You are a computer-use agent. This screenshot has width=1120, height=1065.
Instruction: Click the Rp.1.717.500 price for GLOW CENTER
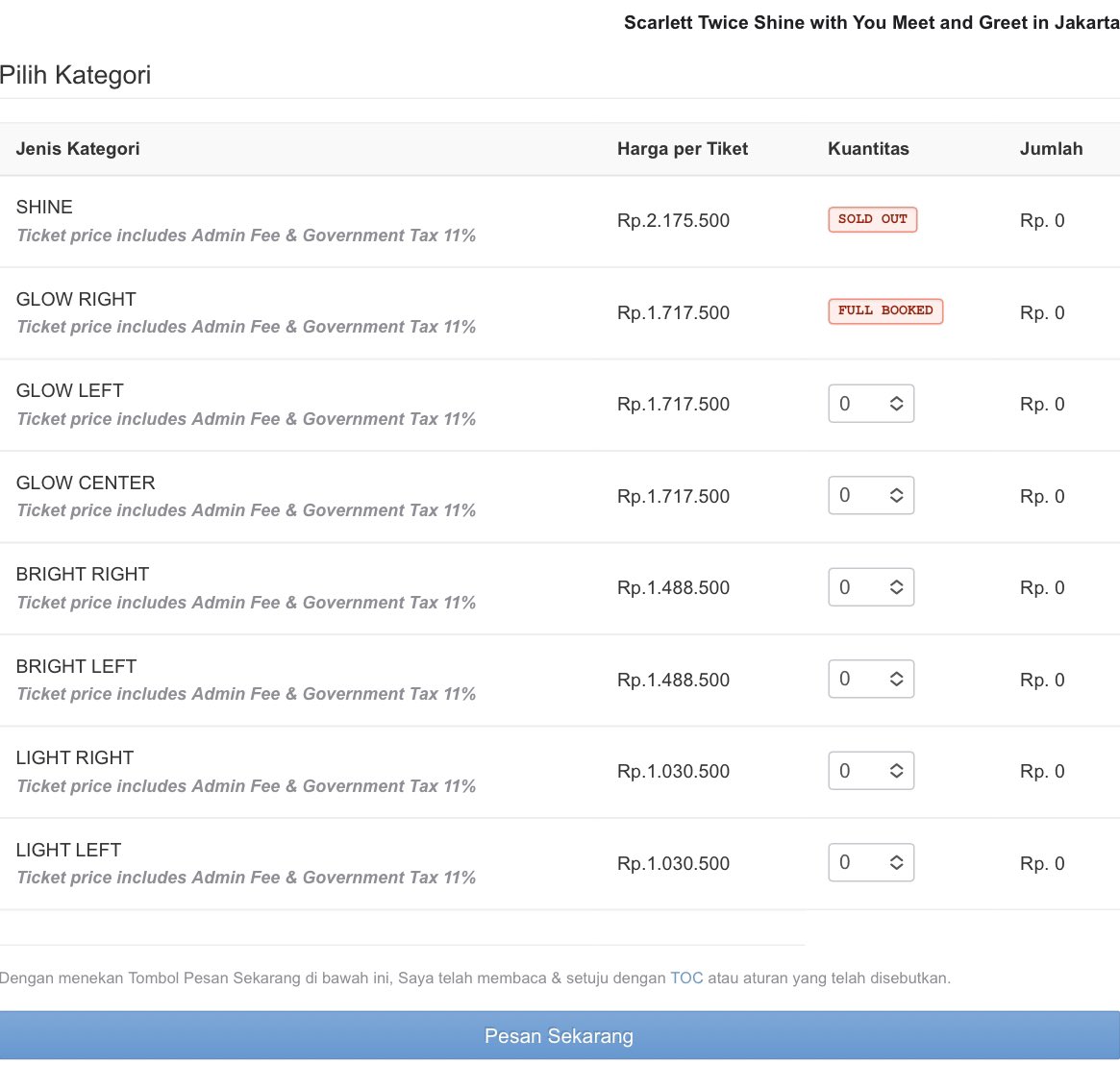(674, 496)
